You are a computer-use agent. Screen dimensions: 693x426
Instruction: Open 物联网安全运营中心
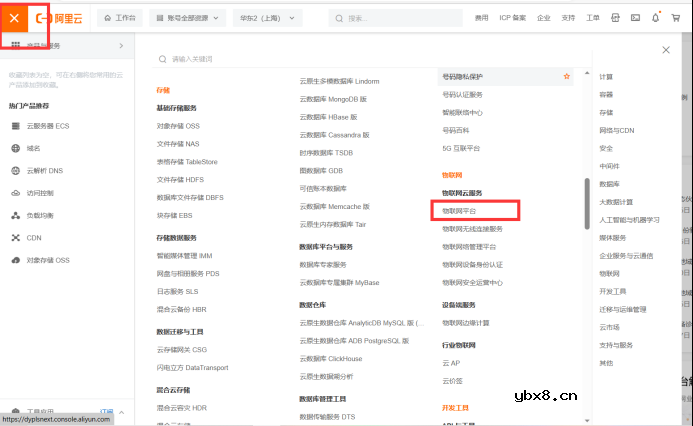tap(472, 282)
